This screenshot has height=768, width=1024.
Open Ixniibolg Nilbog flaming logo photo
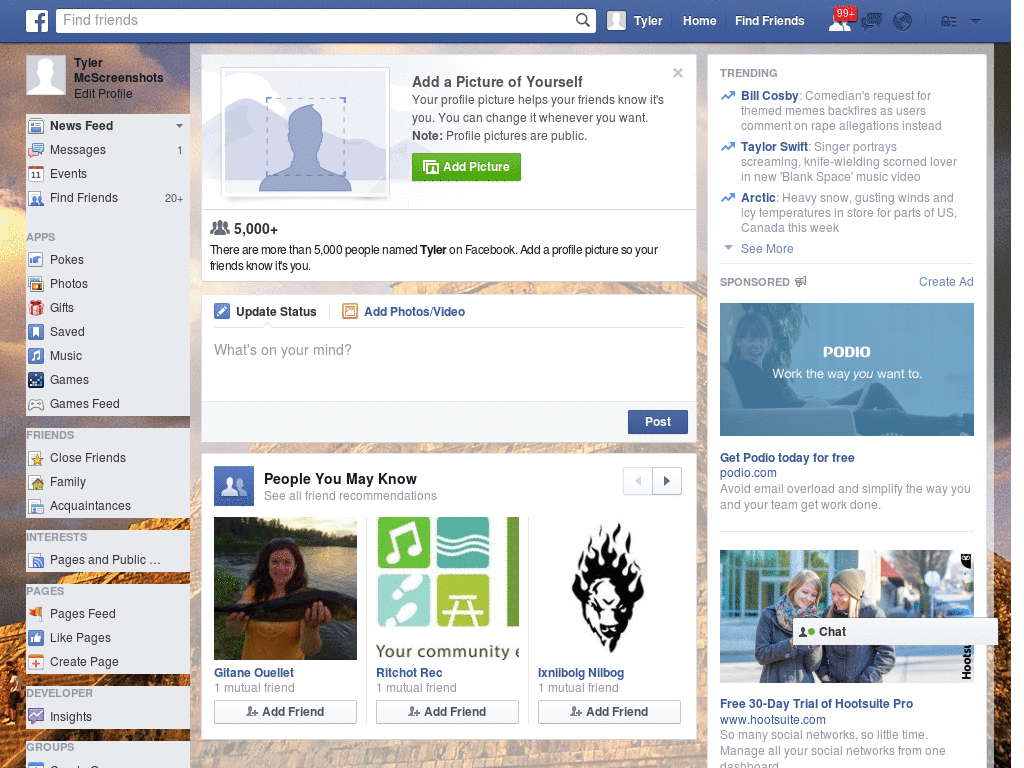tap(609, 588)
